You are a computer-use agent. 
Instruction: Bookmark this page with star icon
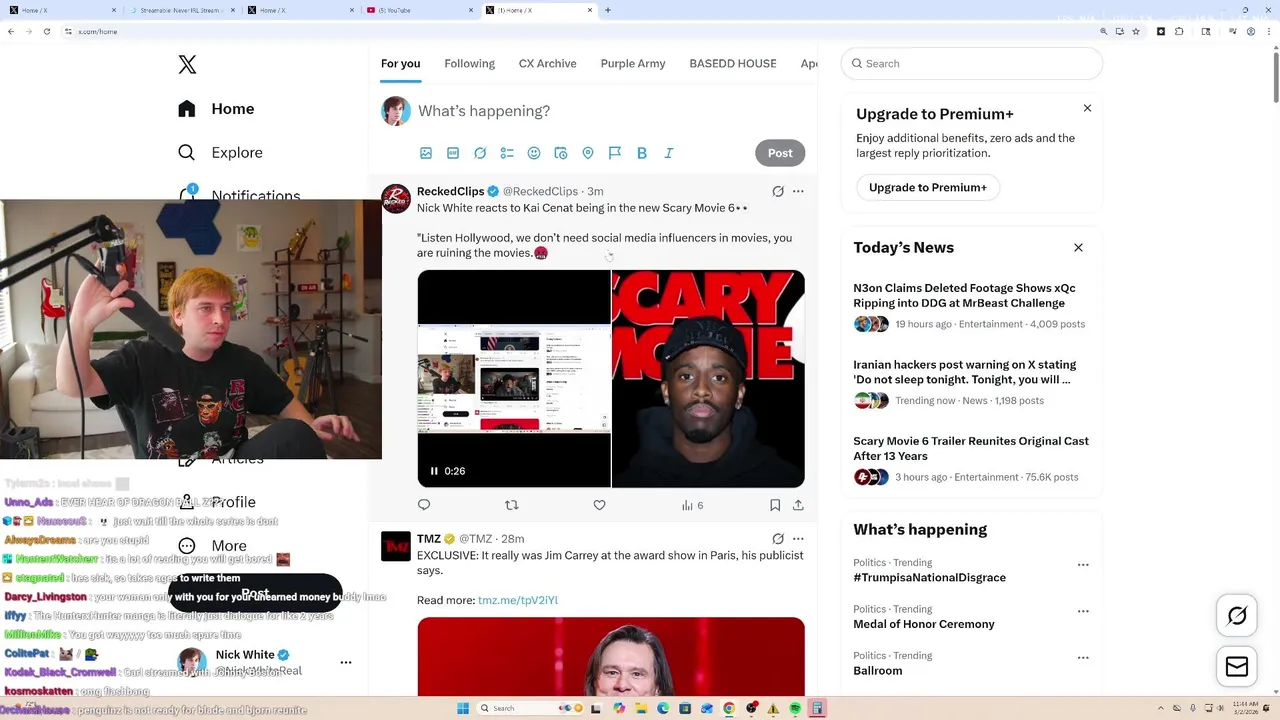pos(1136,31)
